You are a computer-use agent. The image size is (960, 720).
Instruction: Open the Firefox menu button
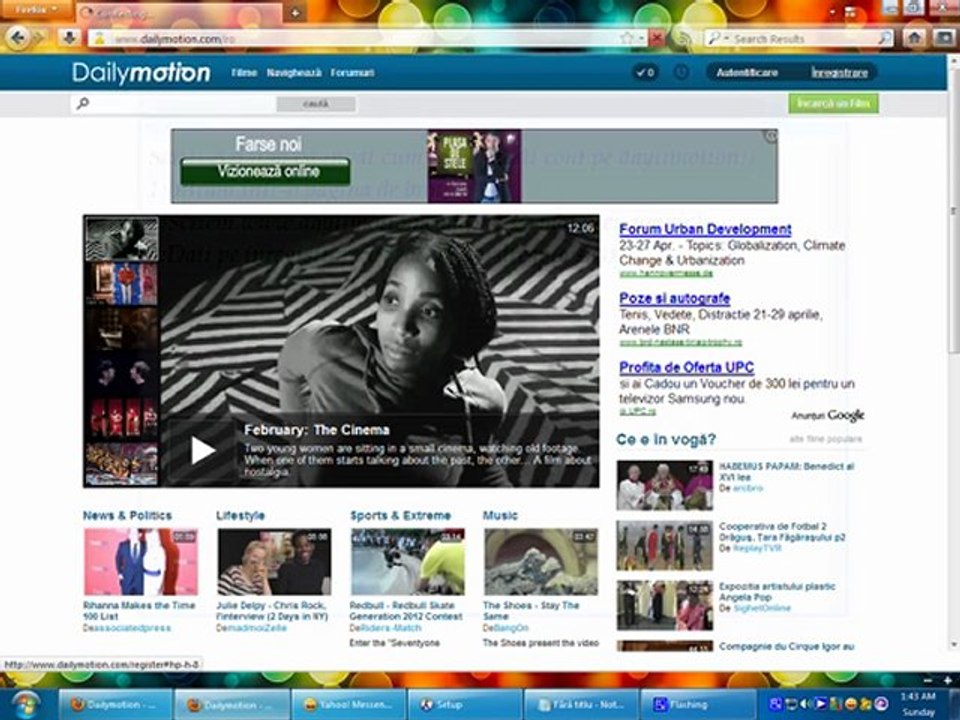pos(36,10)
